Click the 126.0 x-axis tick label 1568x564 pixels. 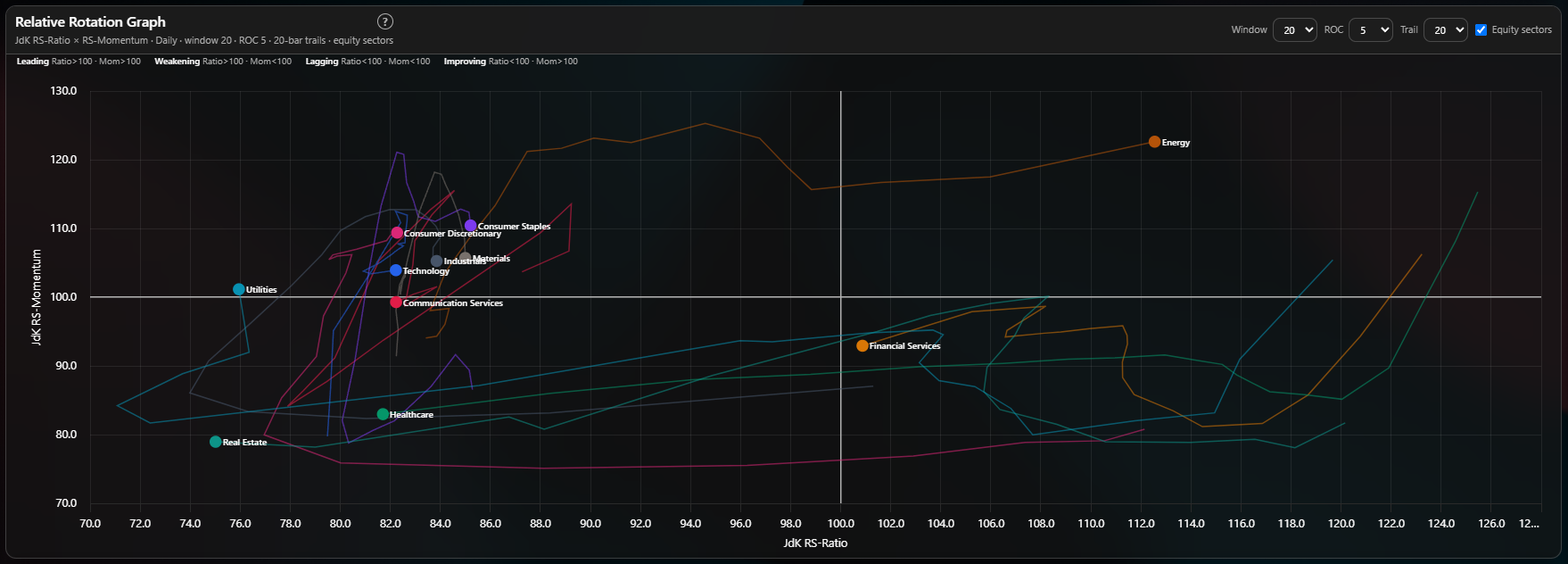click(x=1491, y=524)
